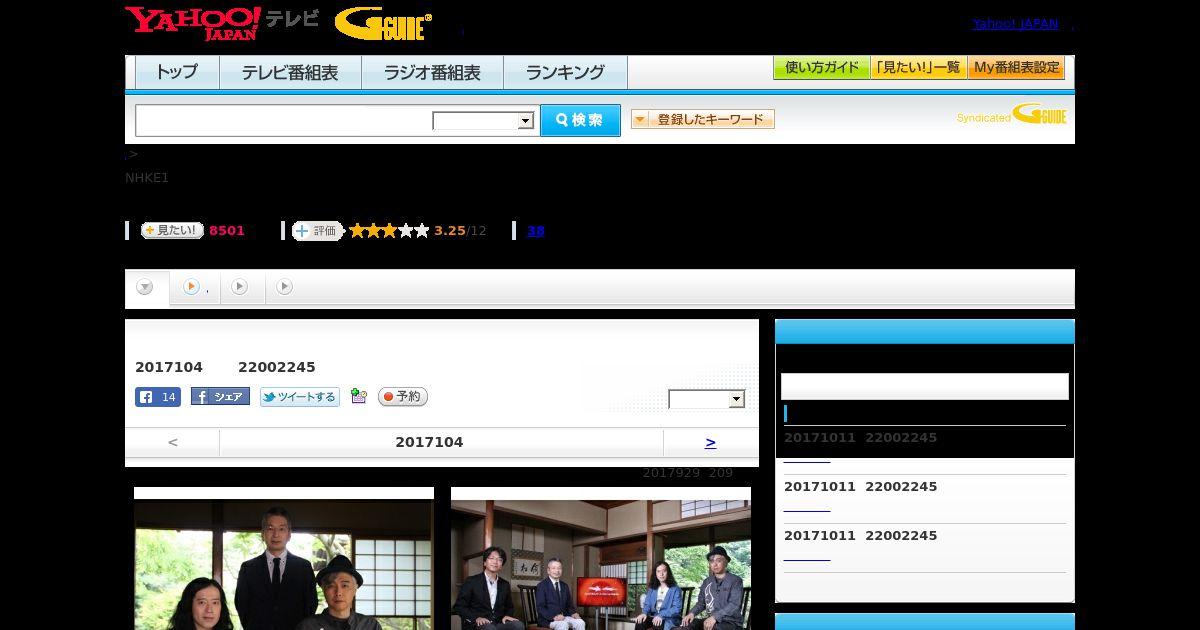Open the ラジオ番組表 tab
This screenshot has width=1200, height=630.
point(432,73)
